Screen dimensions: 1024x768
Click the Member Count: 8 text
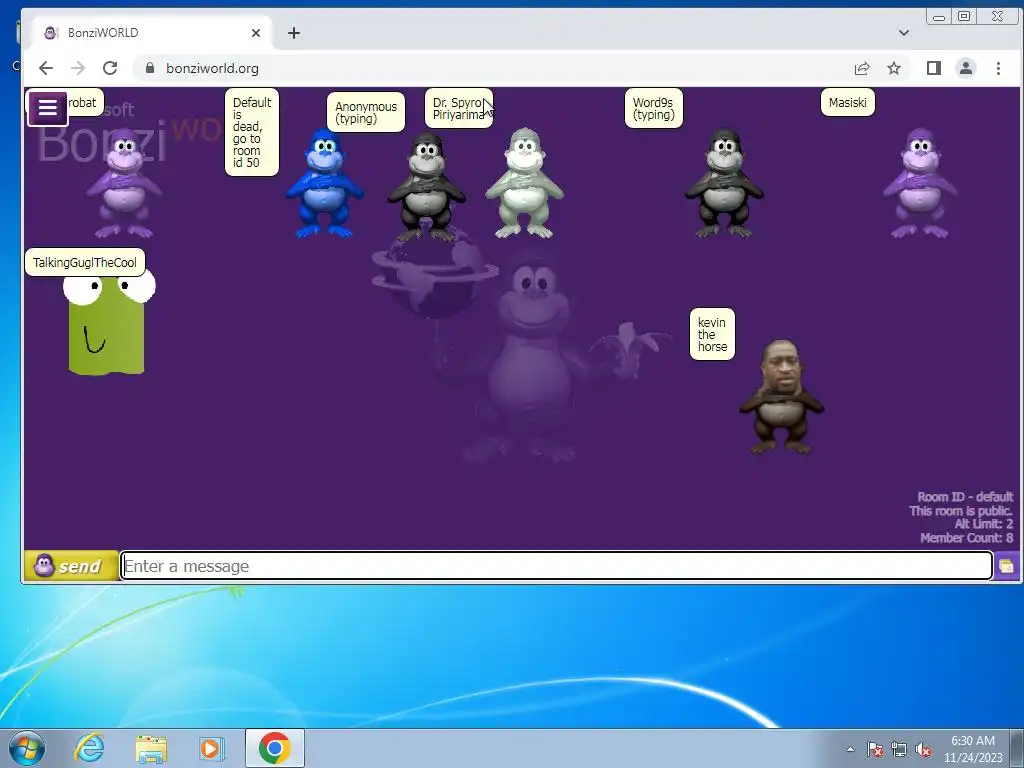point(967,538)
